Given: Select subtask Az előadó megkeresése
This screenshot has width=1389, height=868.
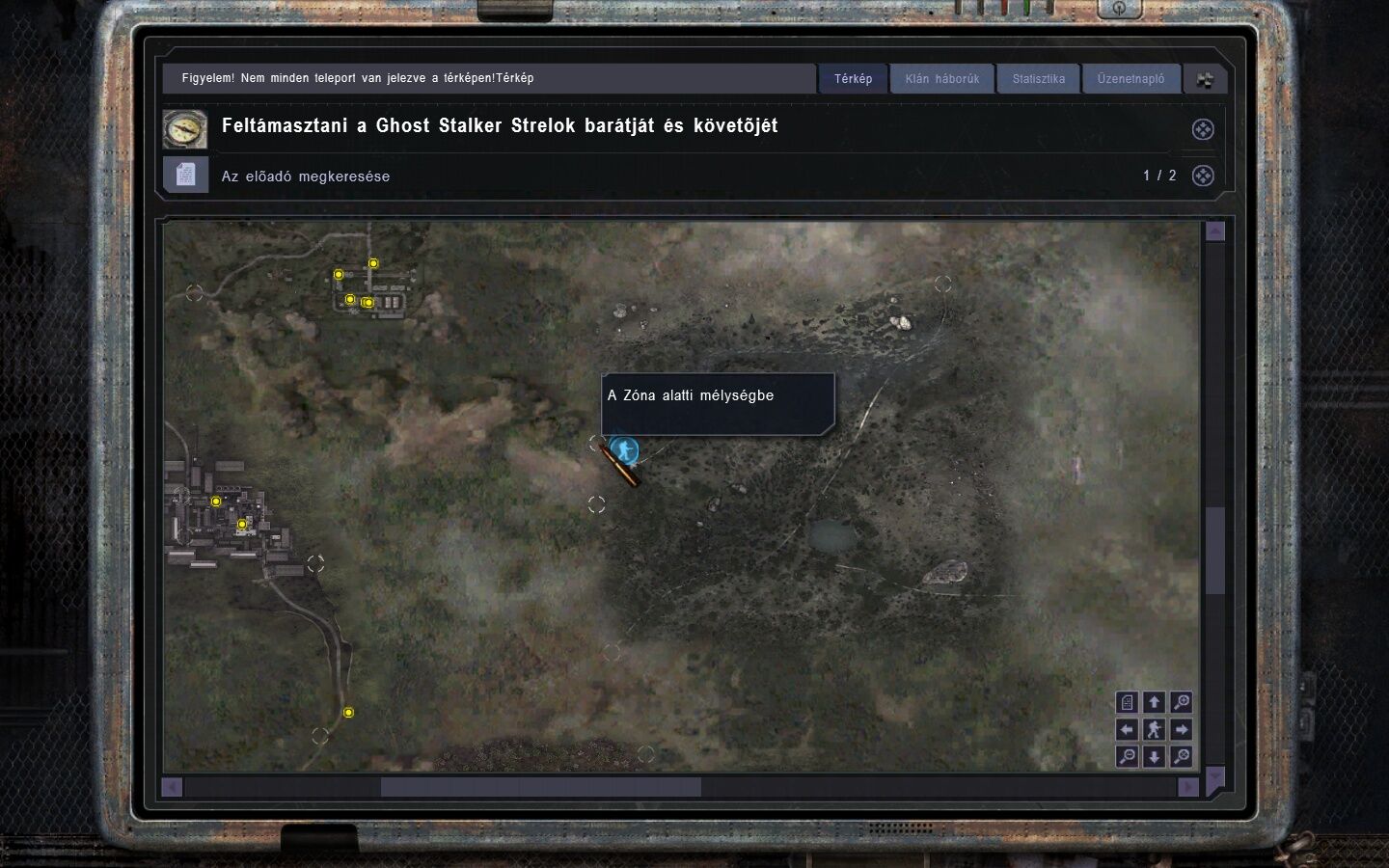Looking at the screenshot, I should click(x=306, y=176).
